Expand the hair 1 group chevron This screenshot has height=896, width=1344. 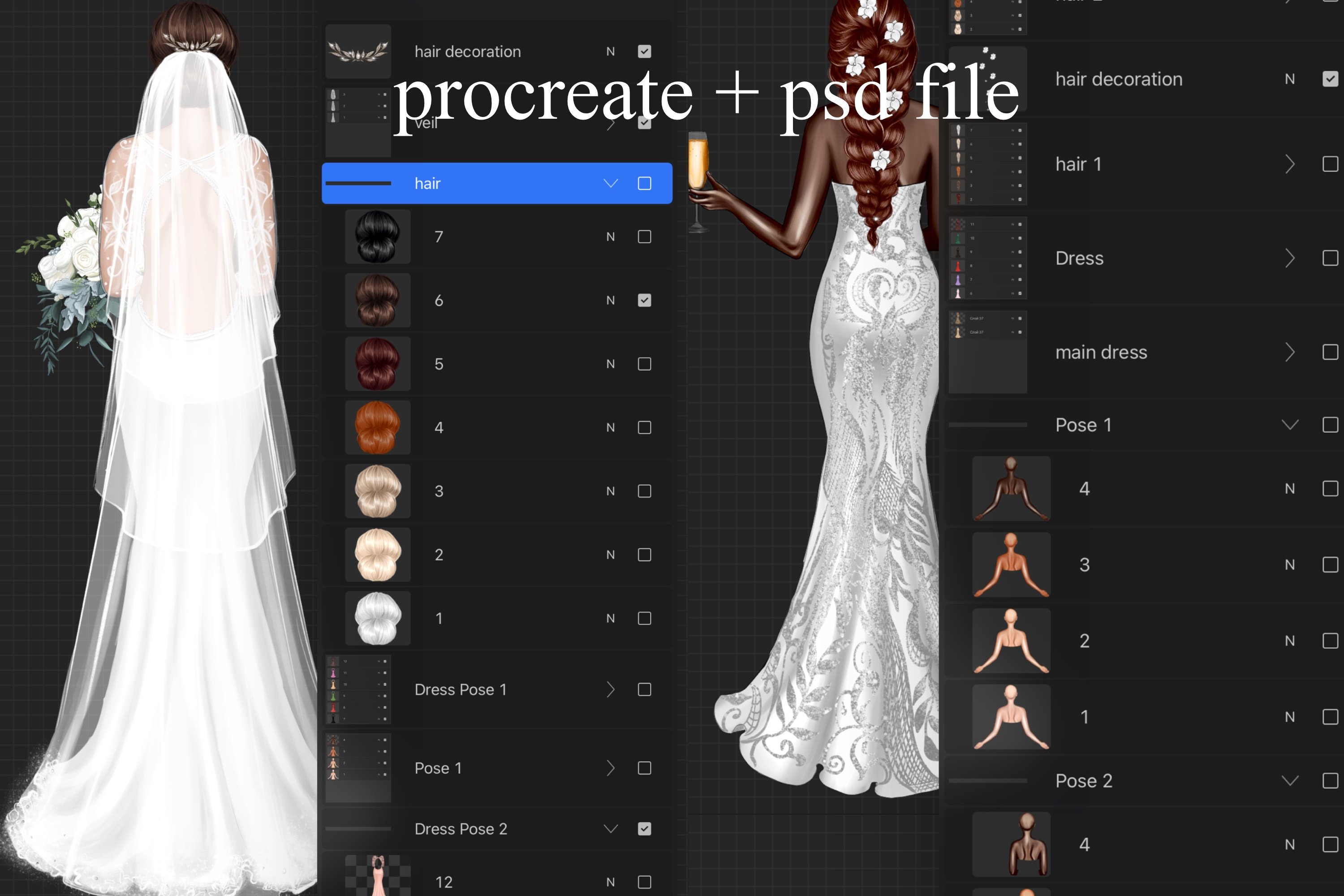point(1290,164)
